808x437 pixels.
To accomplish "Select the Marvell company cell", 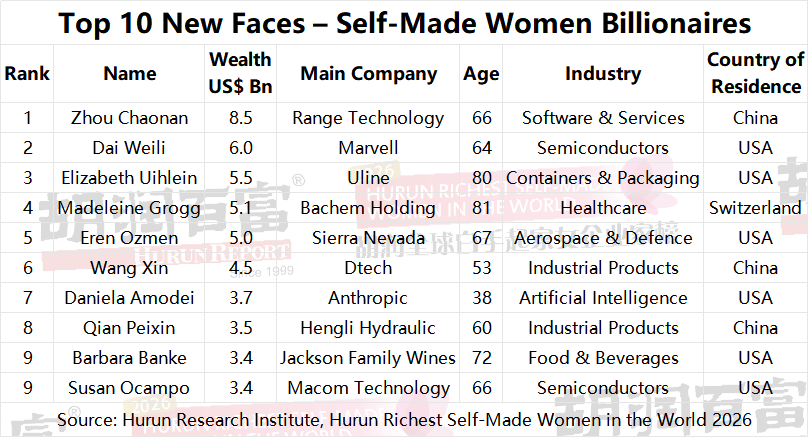I will 369,148.
